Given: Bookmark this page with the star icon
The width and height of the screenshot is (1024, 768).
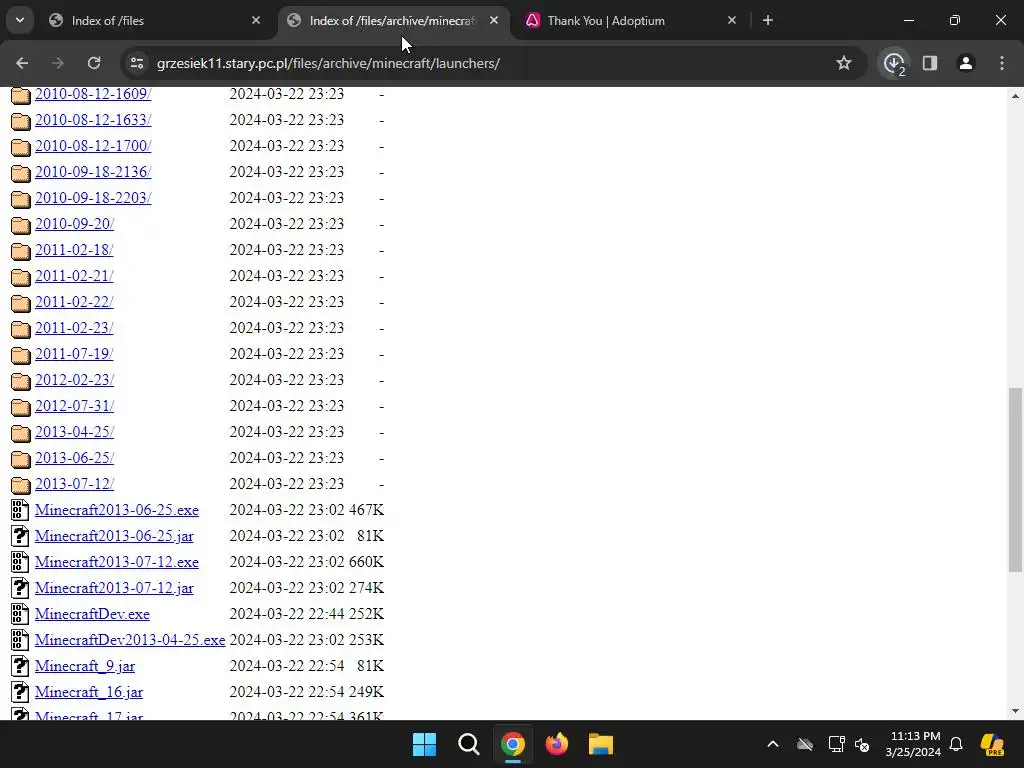Looking at the screenshot, I should tap(844, 63).
